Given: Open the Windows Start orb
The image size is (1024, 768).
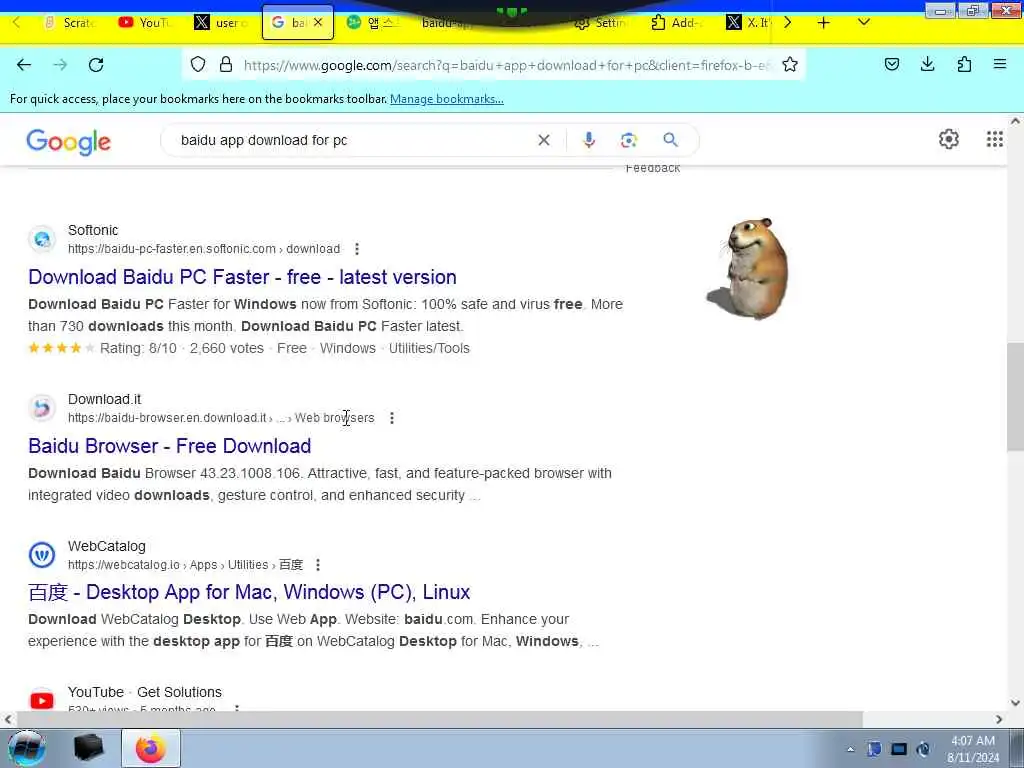Looking at the screenshot, I should tap(27, 748).
